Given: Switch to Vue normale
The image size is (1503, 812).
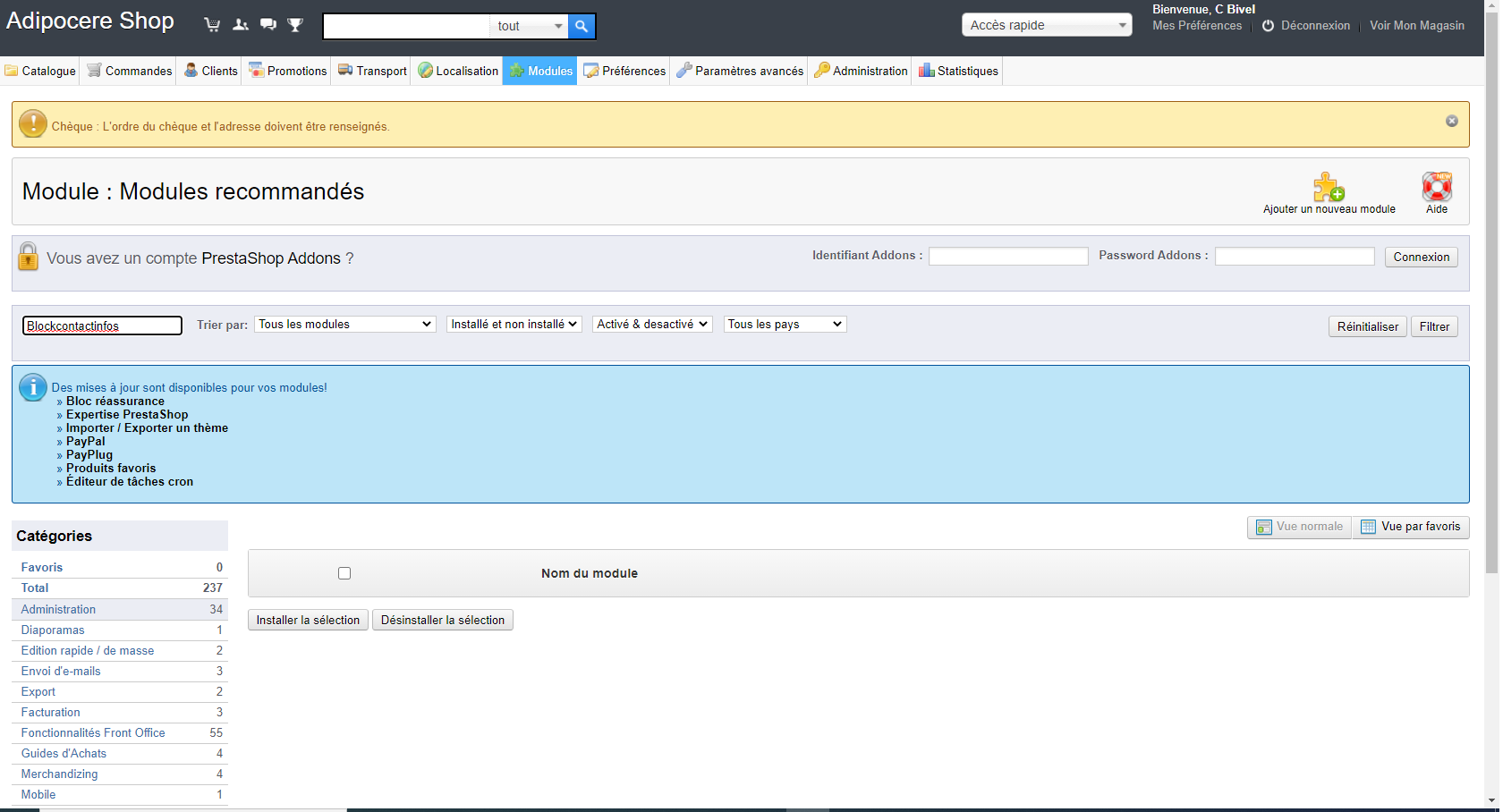Looking at the screenshot, I should tap(1300, 527).
